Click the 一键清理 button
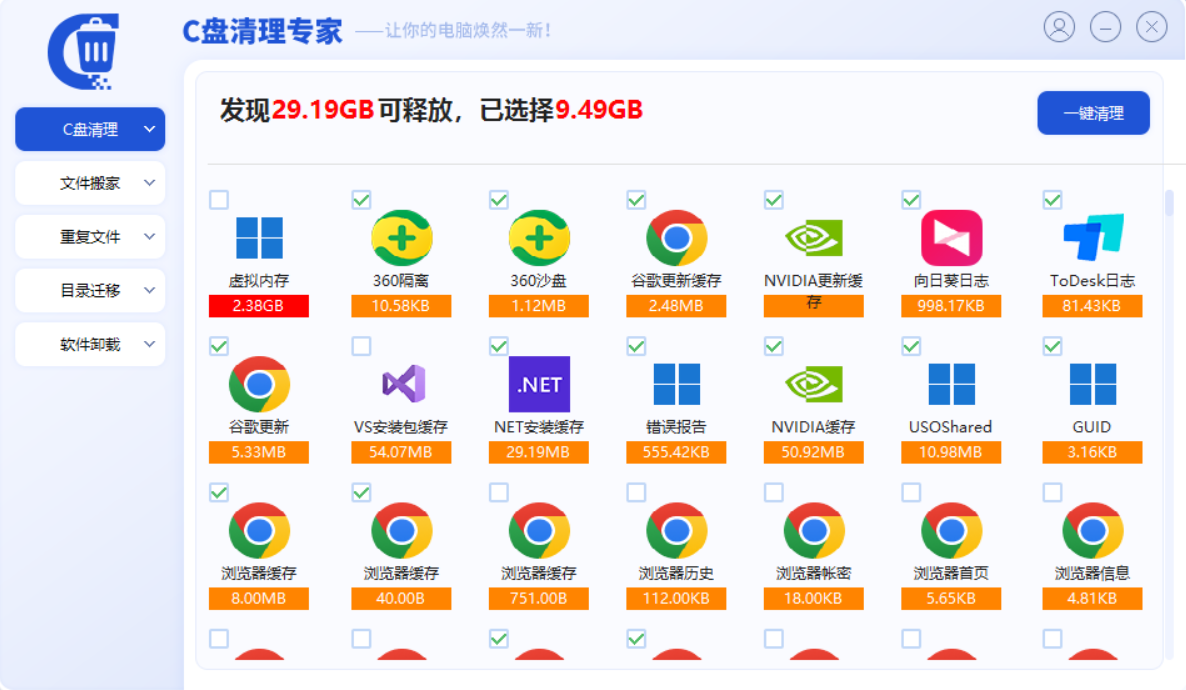This screenshot has width=1186, height=690. point(1093,113)
